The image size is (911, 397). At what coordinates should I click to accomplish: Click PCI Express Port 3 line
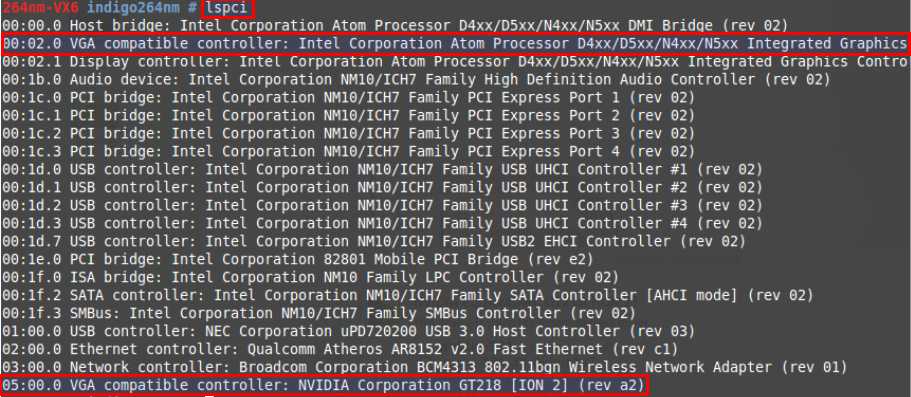(x=348, y=134)
